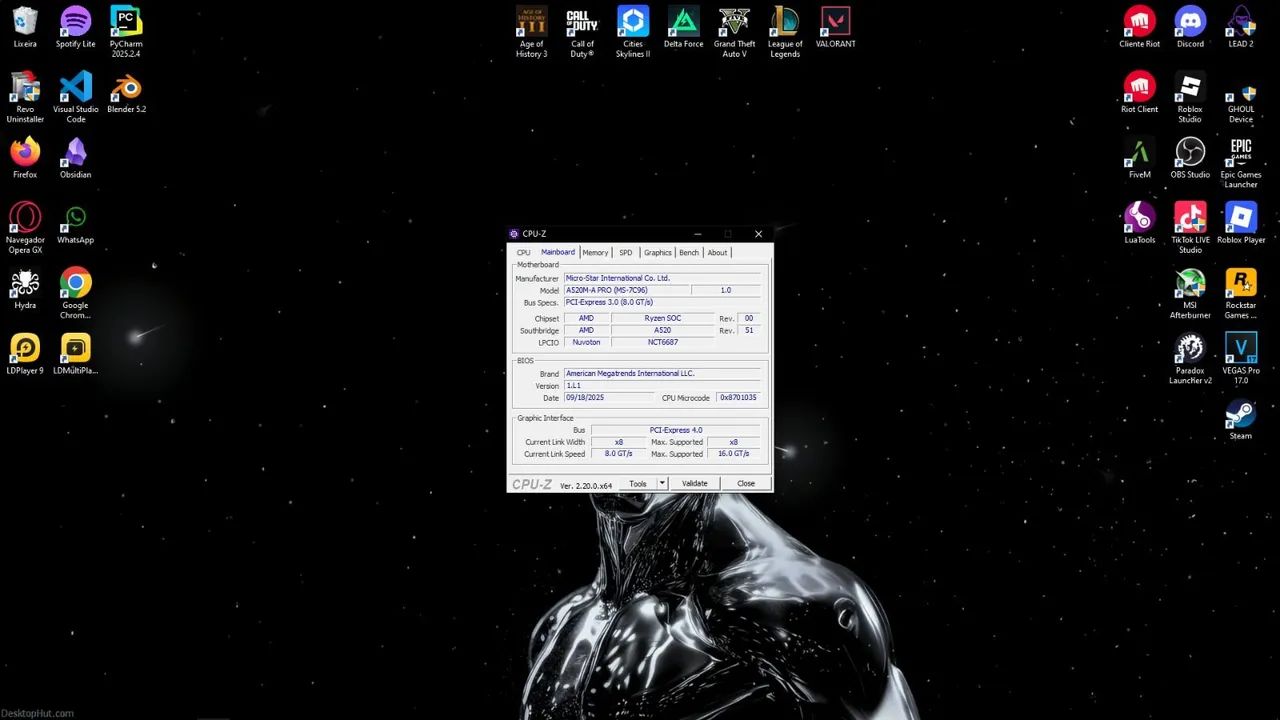Image resolution: width=1280 pixels, height=720 pixels.
Task: Open the Discord desktop icon
Action: click(1190, 27)
